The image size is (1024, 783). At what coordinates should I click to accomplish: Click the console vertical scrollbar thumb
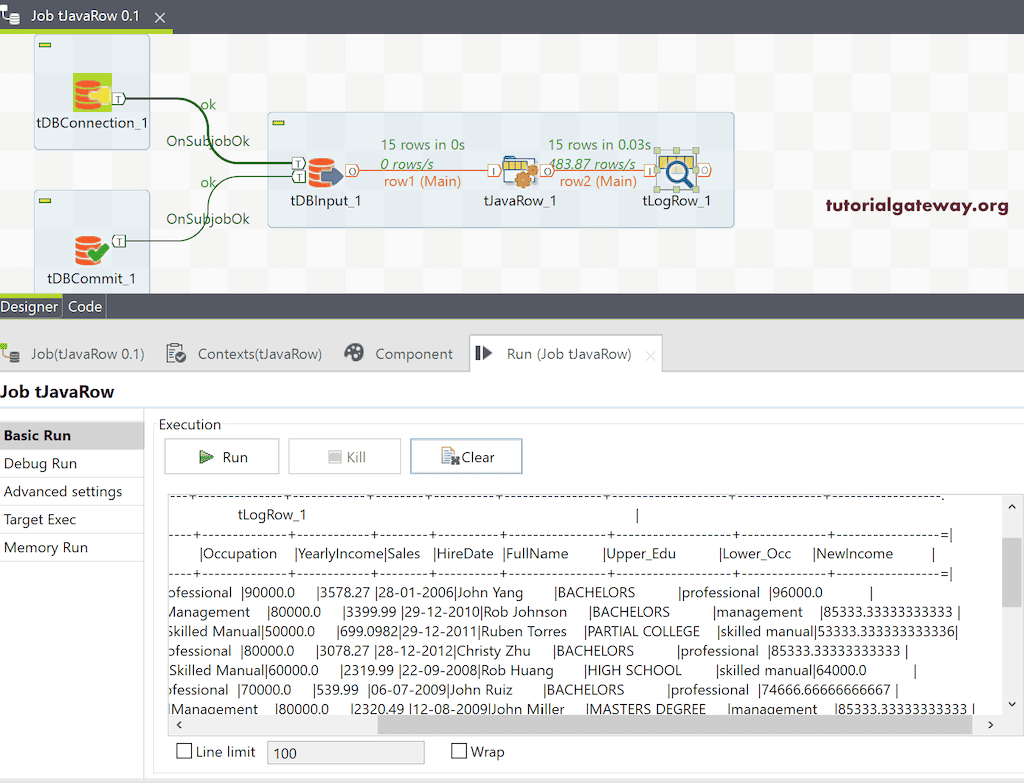[1012, 572]
